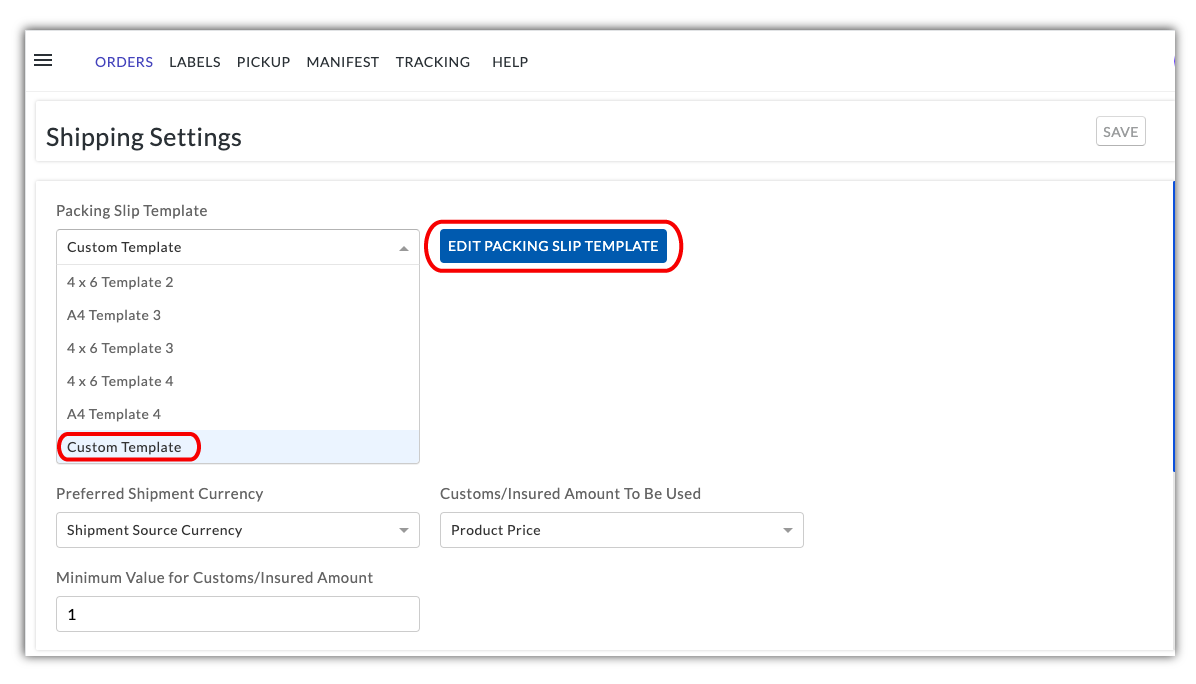The height and width of the screenshot is (684, 1196).
Task: Open the HELP menu
Action: point(509,62)
